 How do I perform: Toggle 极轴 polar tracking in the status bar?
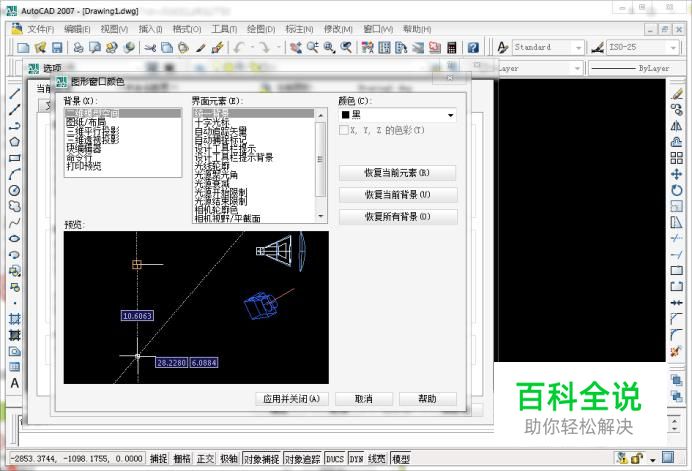tap(229, 459)
